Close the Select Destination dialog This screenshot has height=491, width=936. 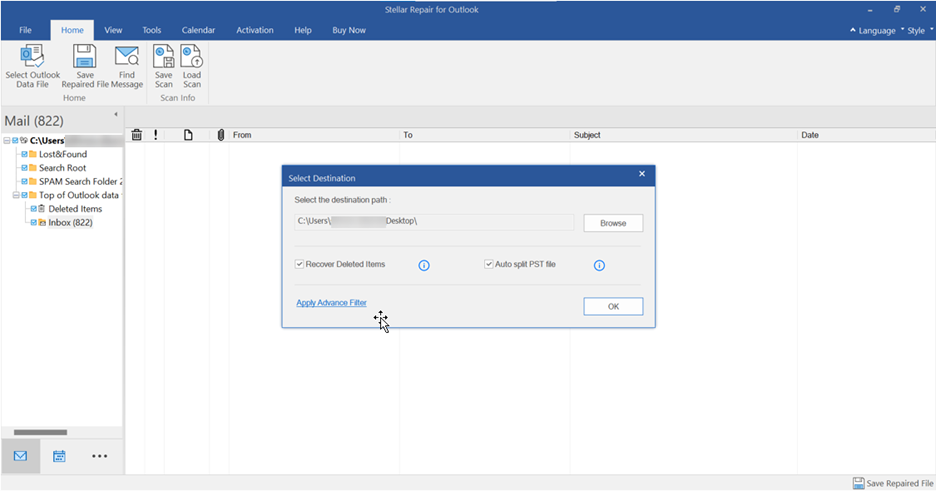[x=642, y=174]
